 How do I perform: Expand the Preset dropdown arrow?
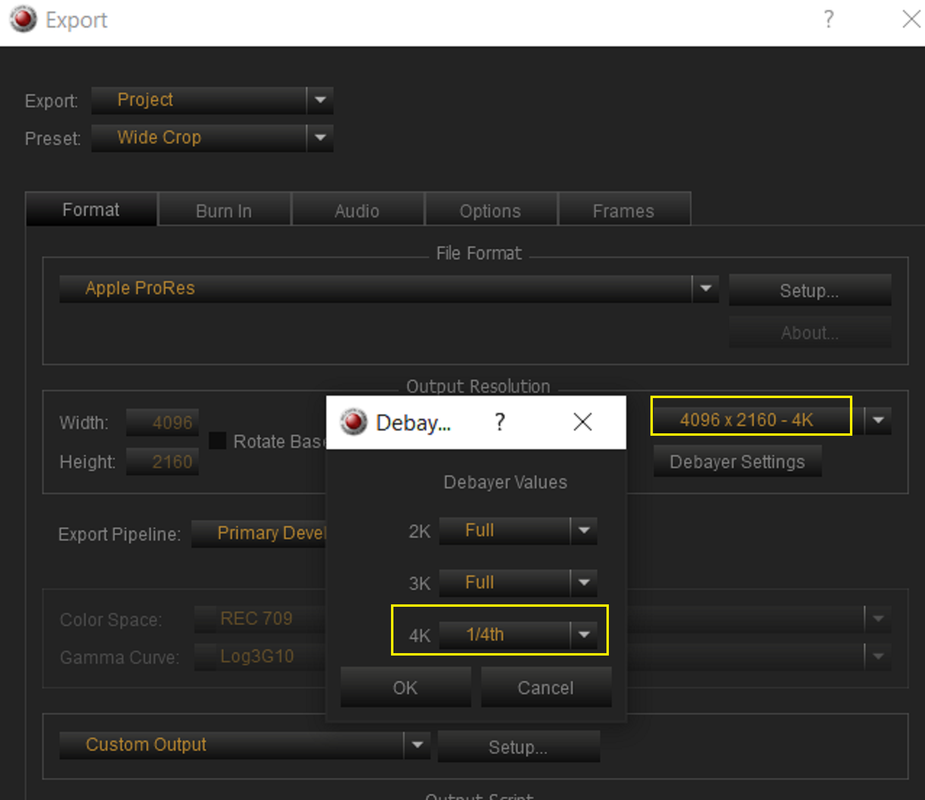click(x=320, y=138)
